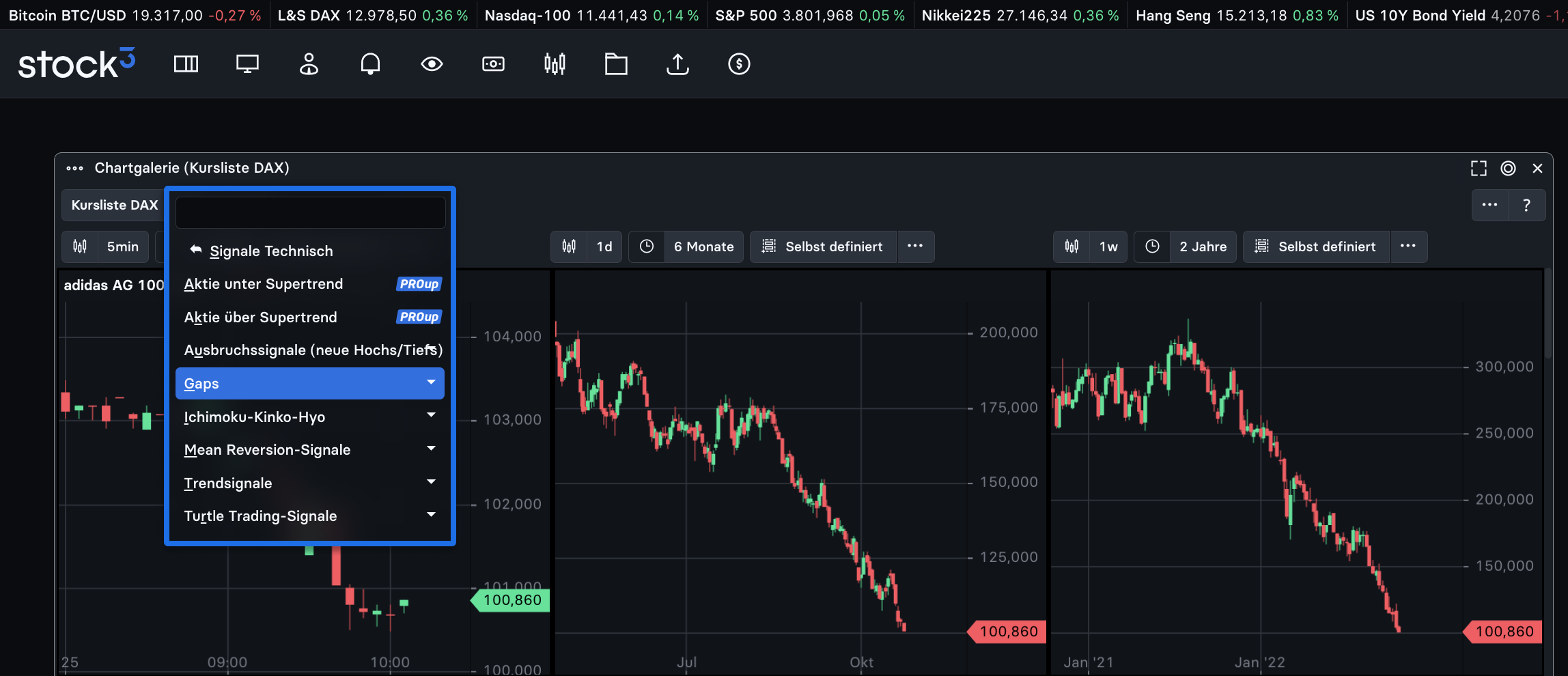Click the candlestick icon beside 1d
This screenshot has height=676, width=1568.
569,247
